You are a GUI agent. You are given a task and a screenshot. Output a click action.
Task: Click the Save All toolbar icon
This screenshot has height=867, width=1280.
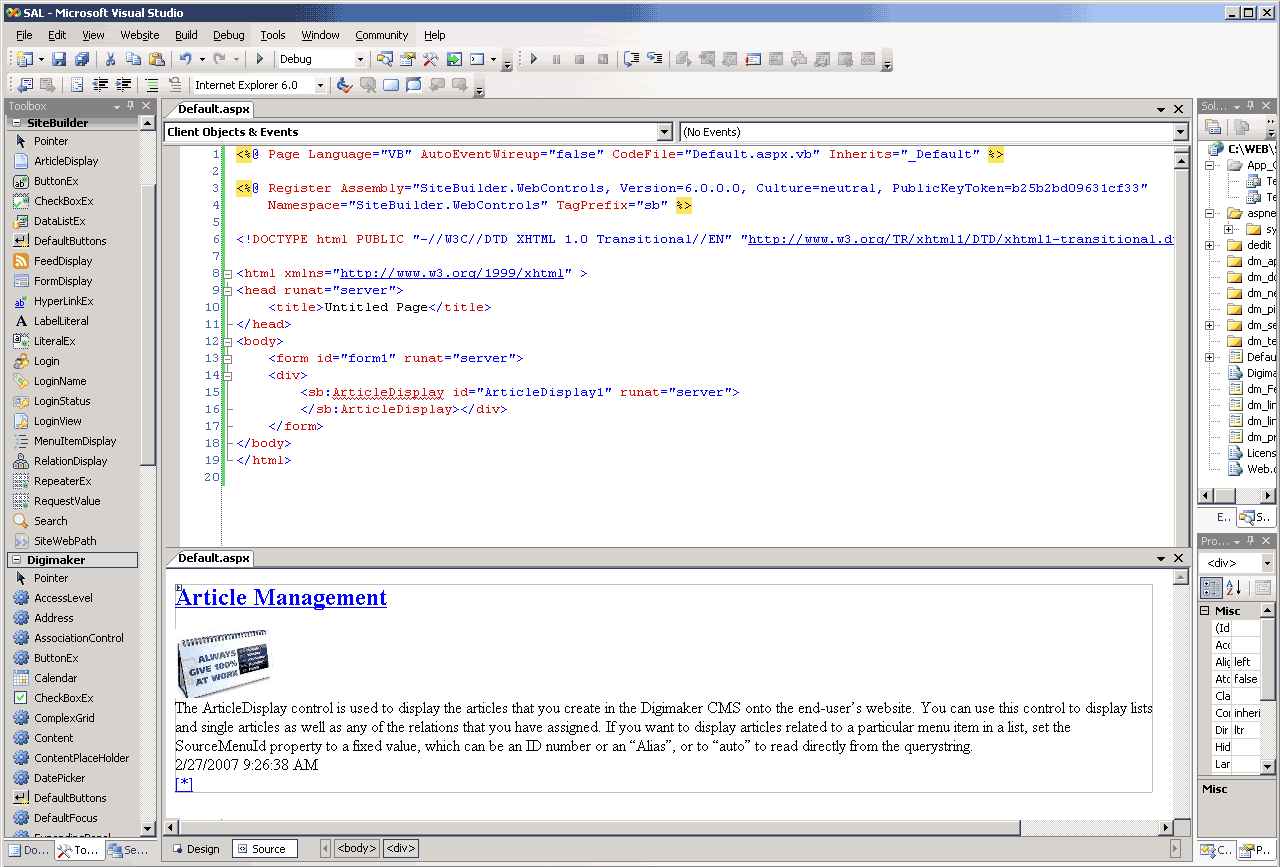point(82,59)
